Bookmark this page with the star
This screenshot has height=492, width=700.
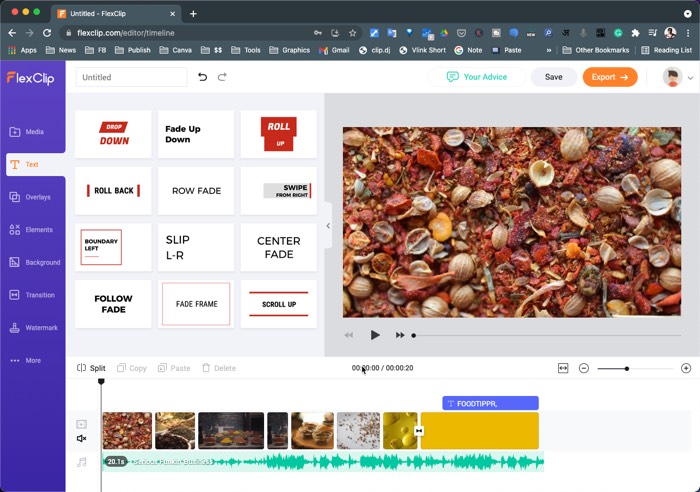pos(353,33)
